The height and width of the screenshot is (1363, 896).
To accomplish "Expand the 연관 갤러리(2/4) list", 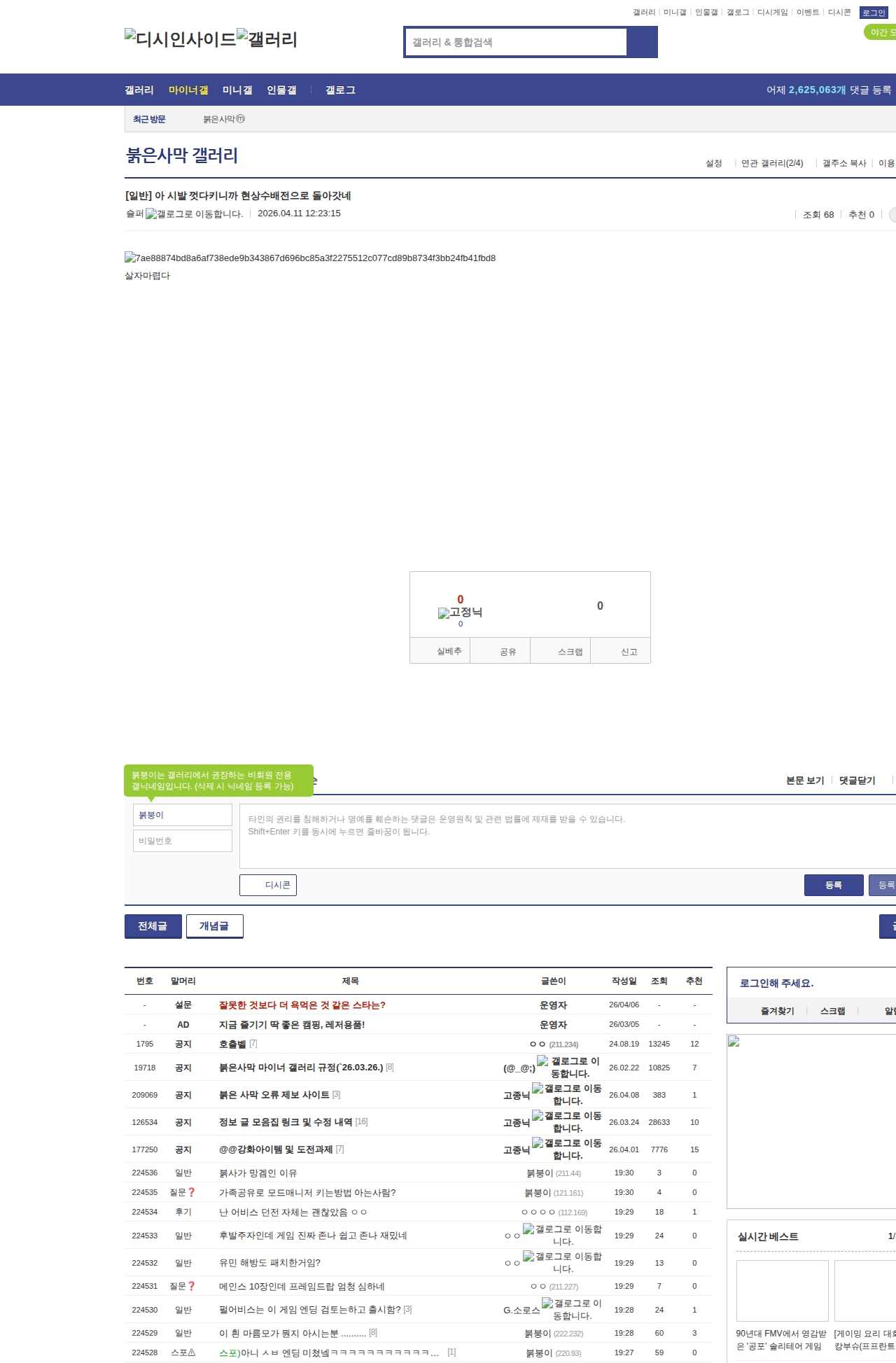I will click(x=772, y=163).
